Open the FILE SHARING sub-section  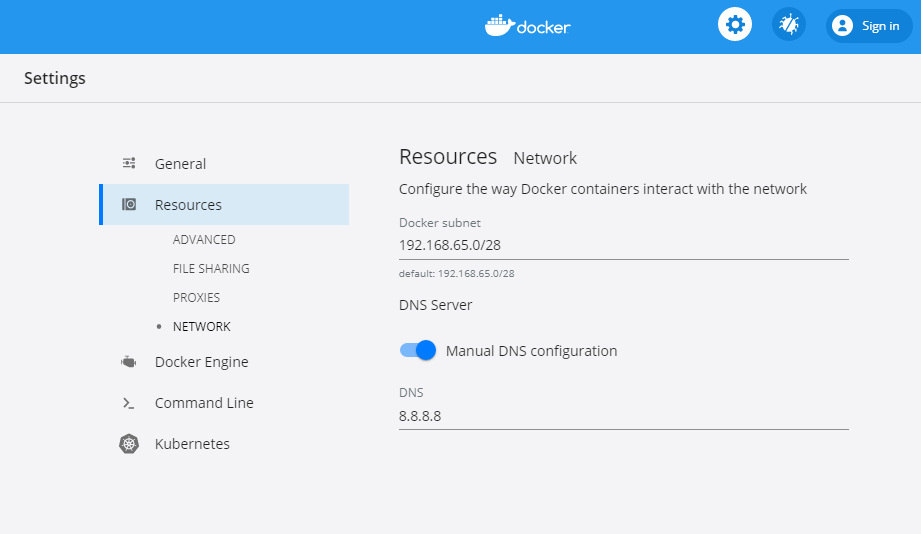211,268
